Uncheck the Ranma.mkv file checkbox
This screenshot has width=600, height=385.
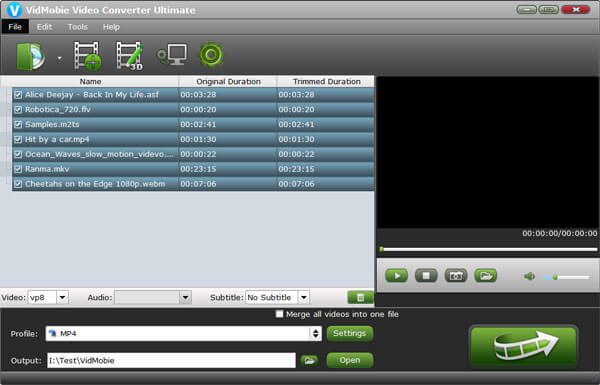18,169
